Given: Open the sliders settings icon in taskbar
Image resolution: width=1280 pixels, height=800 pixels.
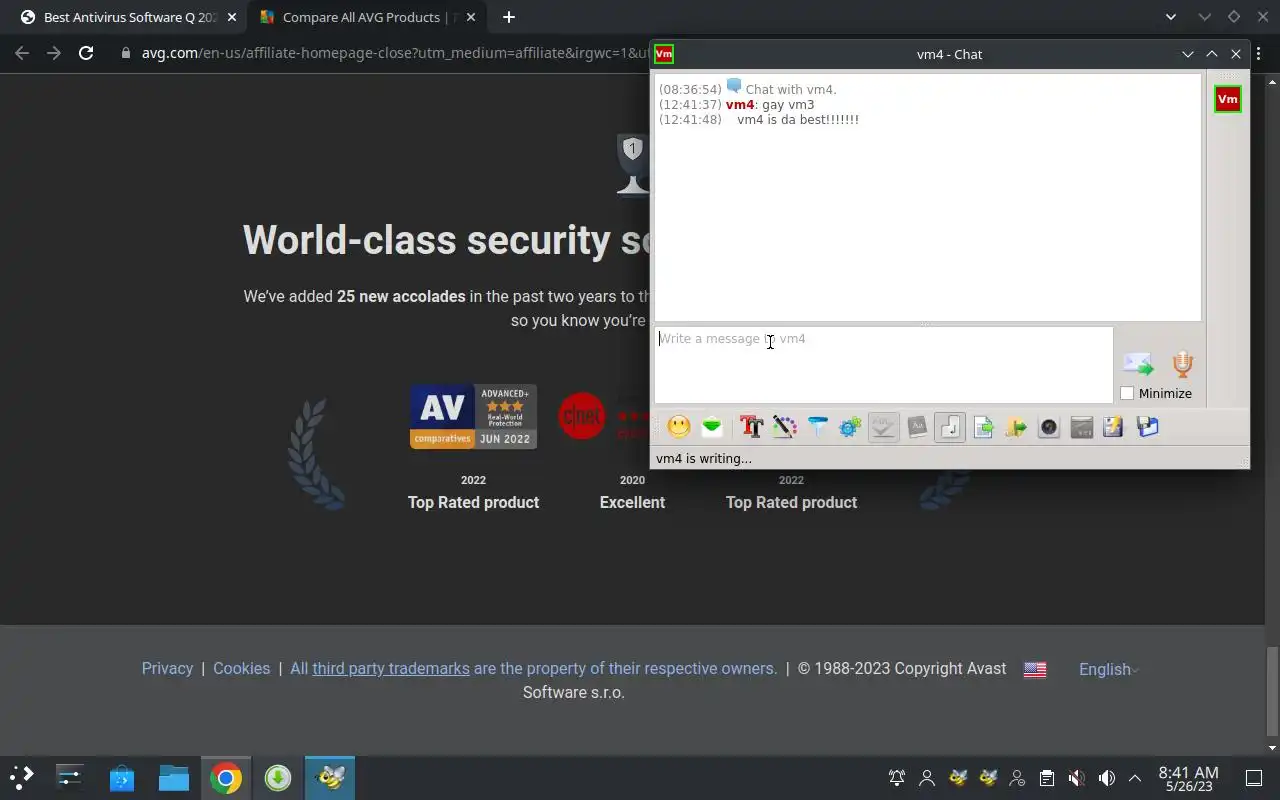Looking at the screenshot, I should pyautogui.click(x=70, y=777).
